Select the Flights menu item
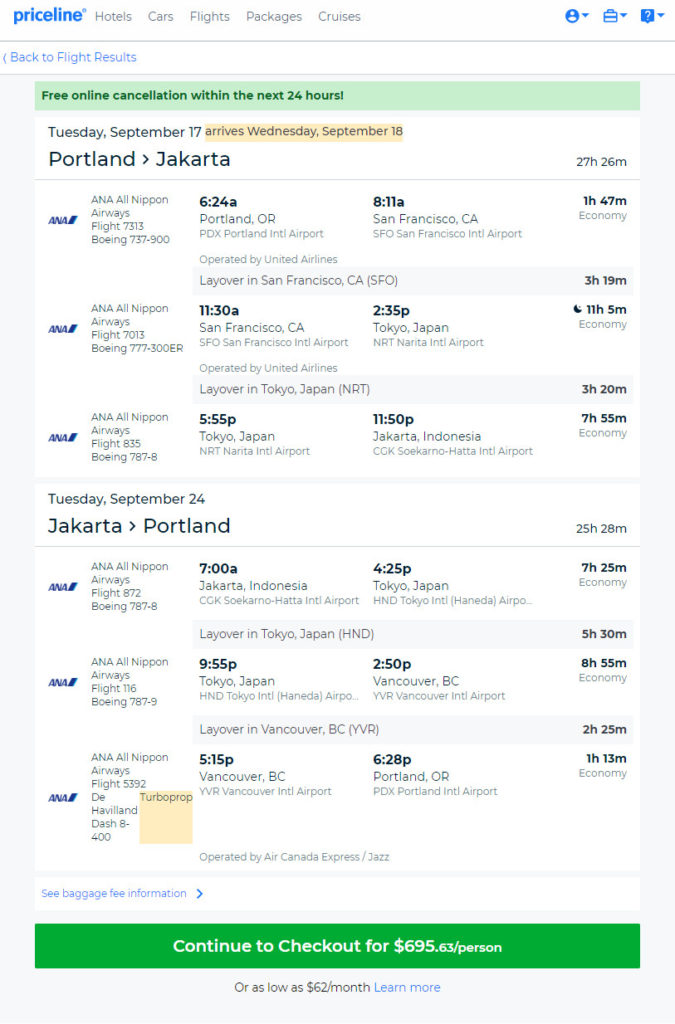Screen dimensions: 675x1024 [x=210, y=16]
